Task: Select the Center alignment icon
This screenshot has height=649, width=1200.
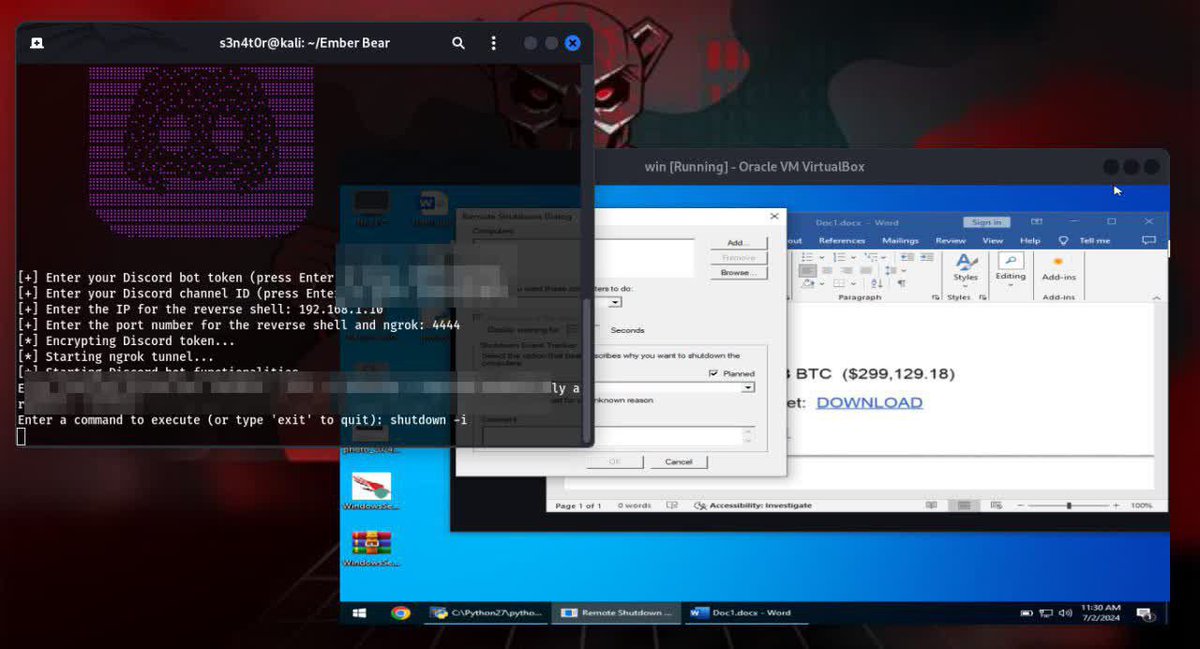Action: click(827, 270)
